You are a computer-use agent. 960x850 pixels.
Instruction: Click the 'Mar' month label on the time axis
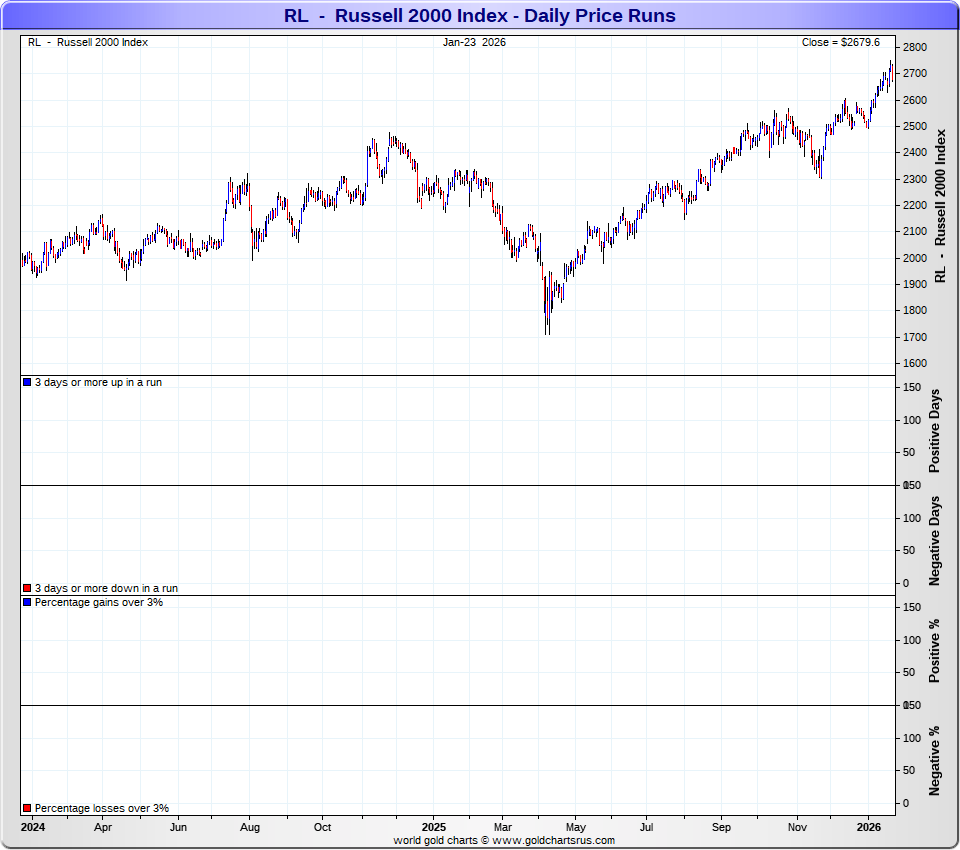(503, 827)
